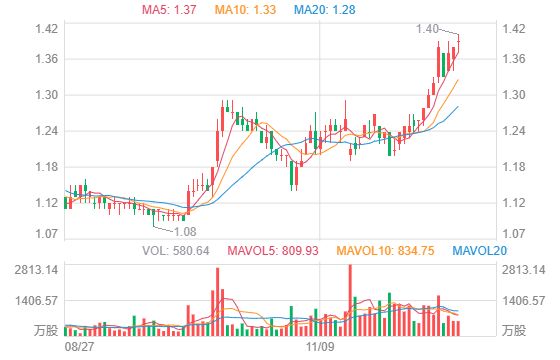Click the left axis 1.30 price label
The width and height of the screenshot is (560, 360).
click(46, 95)
